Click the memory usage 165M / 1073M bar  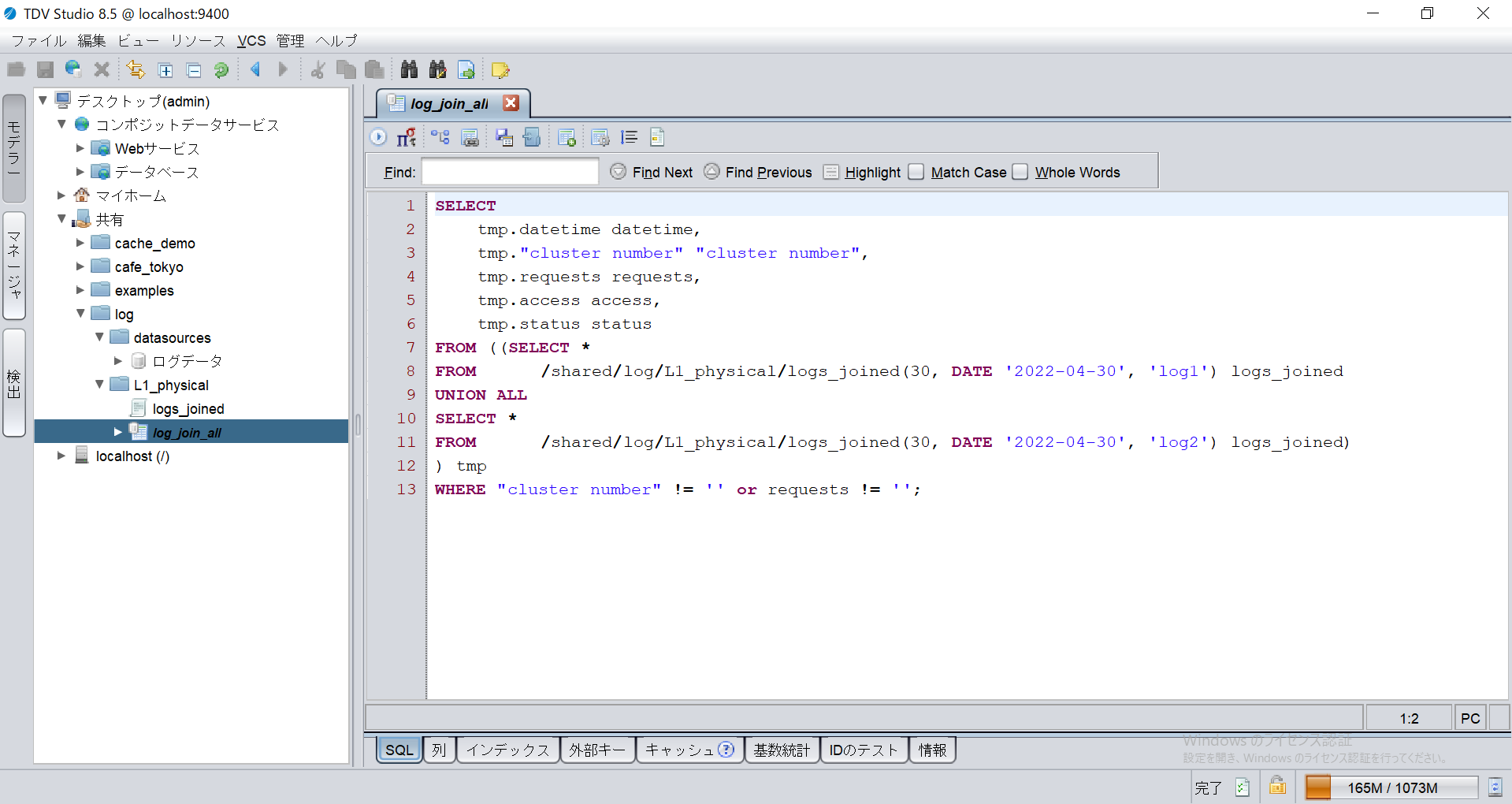click(1391, 787)
